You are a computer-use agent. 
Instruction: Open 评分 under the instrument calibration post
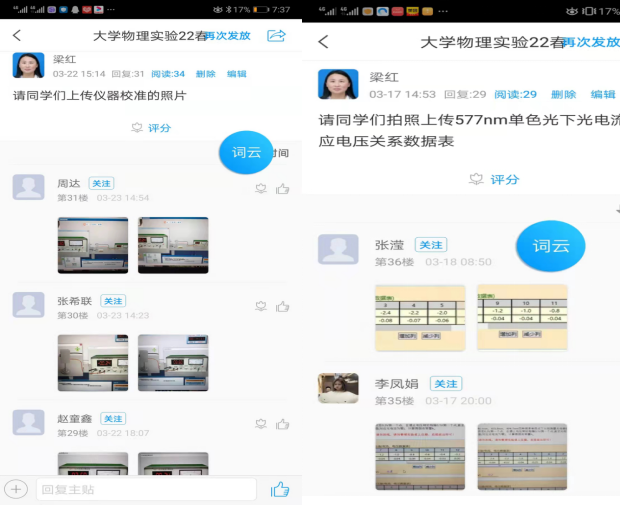(151, 128)
